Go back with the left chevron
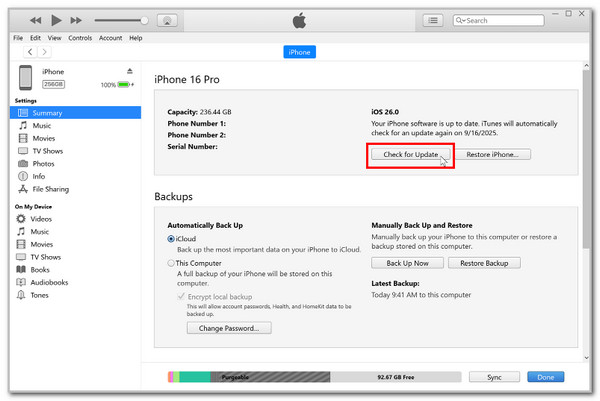600x401 pixels. [30, 52]
